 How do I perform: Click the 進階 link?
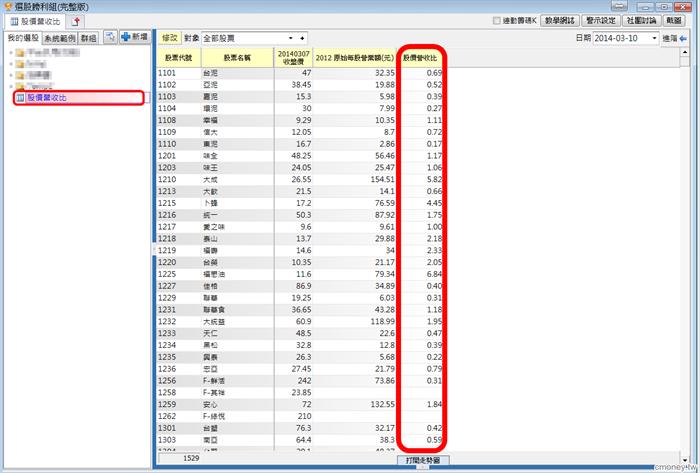coord(670,39)
